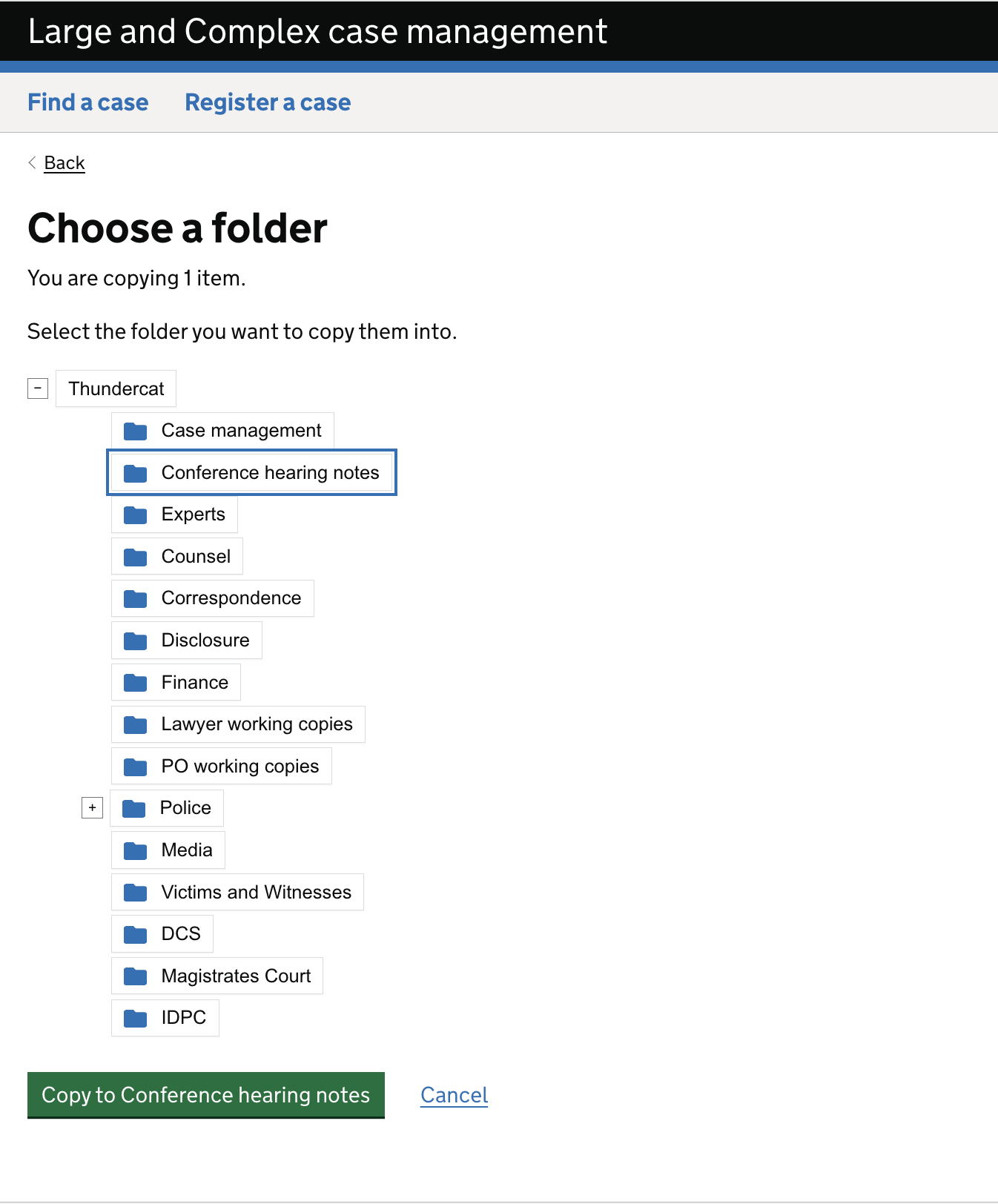The height and width of the screenshot is (1204, 998).
Task: Choose the Lawyer working copies folder
Action: coord(257,724)
